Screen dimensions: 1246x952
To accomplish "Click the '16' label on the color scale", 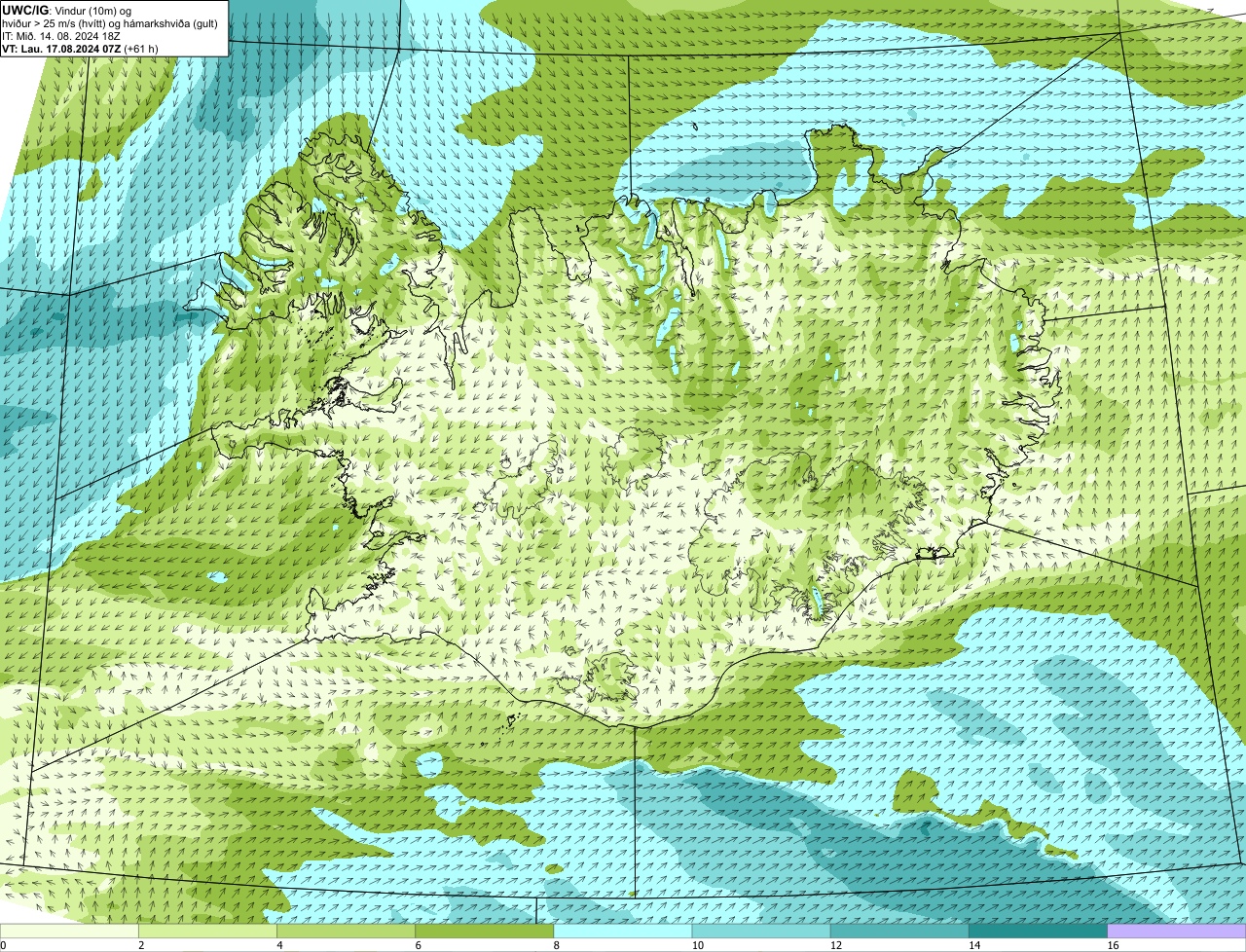I will click(x=1113, y=945).
